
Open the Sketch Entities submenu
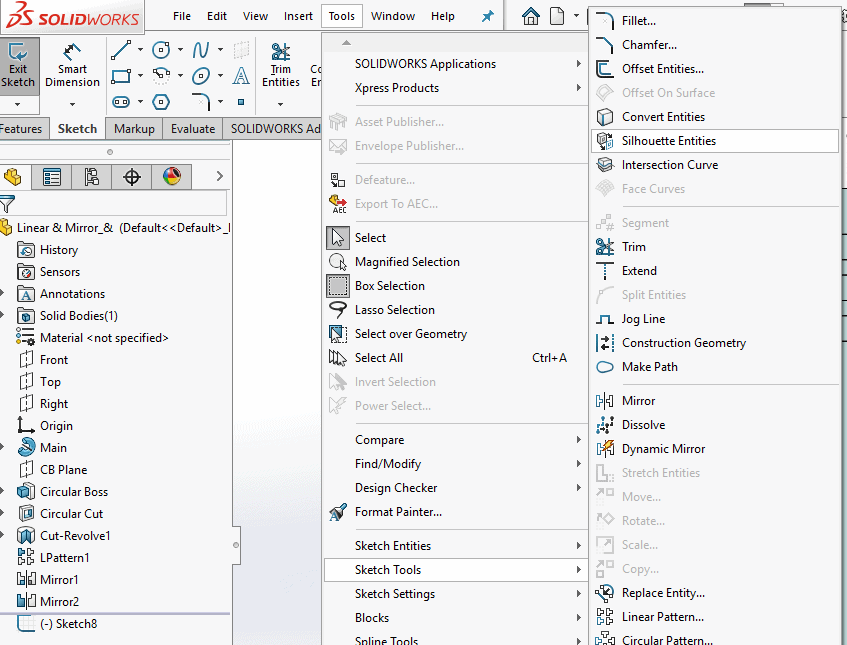click(455, 546)
